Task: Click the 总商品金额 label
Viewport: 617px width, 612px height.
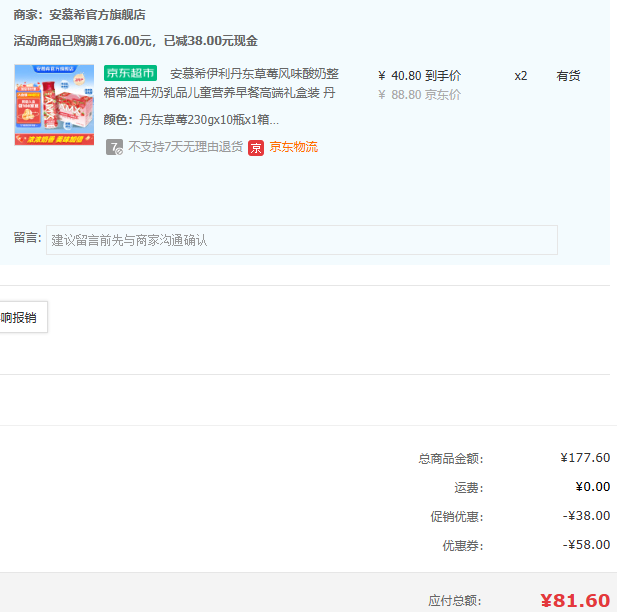Action: [451, 459]
